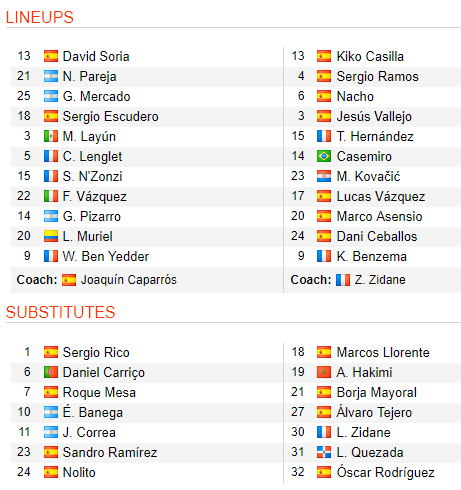Click the Brazil flag beside Casemiro
The height and width of the screenshot is (490, 461).
[324, 156]
